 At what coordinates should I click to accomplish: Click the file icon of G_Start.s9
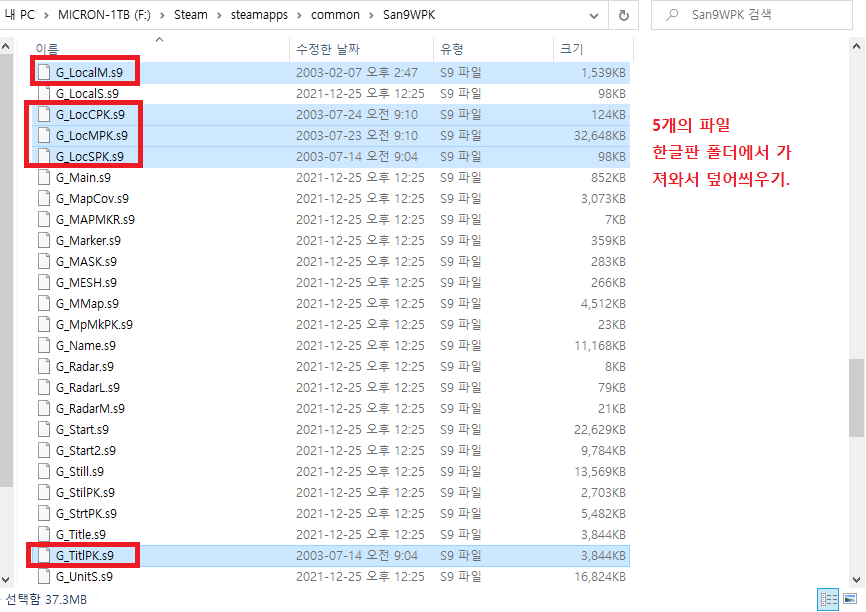pyautogui.click(x=44, y=429)
